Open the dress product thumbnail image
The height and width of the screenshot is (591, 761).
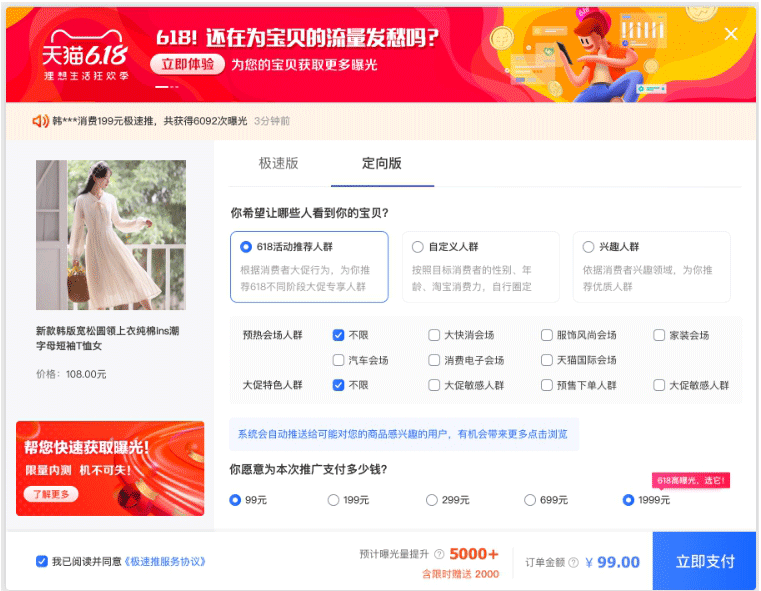[111, 235]
